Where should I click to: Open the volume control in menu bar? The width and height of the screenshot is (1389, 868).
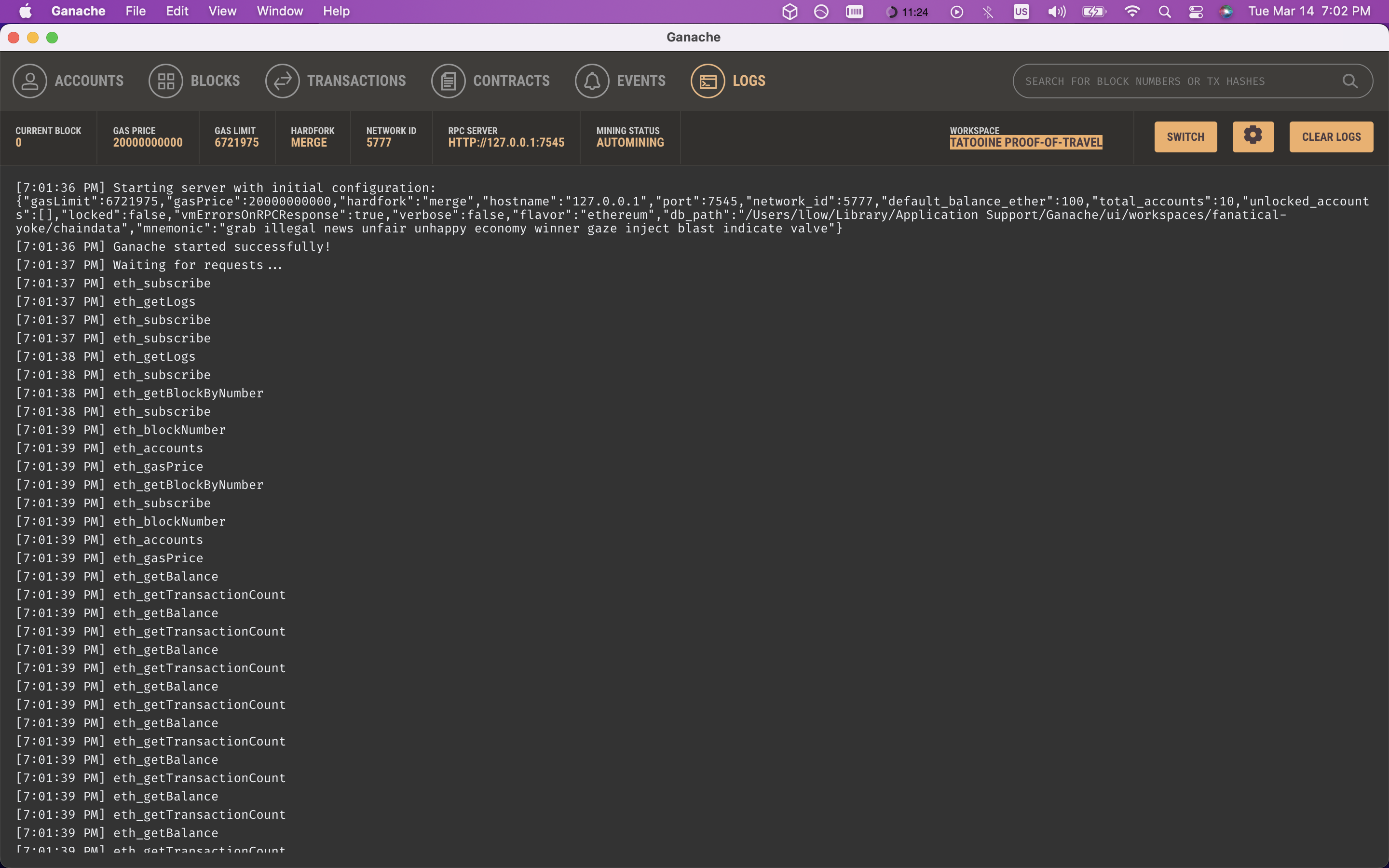[x=1056, y=12]
